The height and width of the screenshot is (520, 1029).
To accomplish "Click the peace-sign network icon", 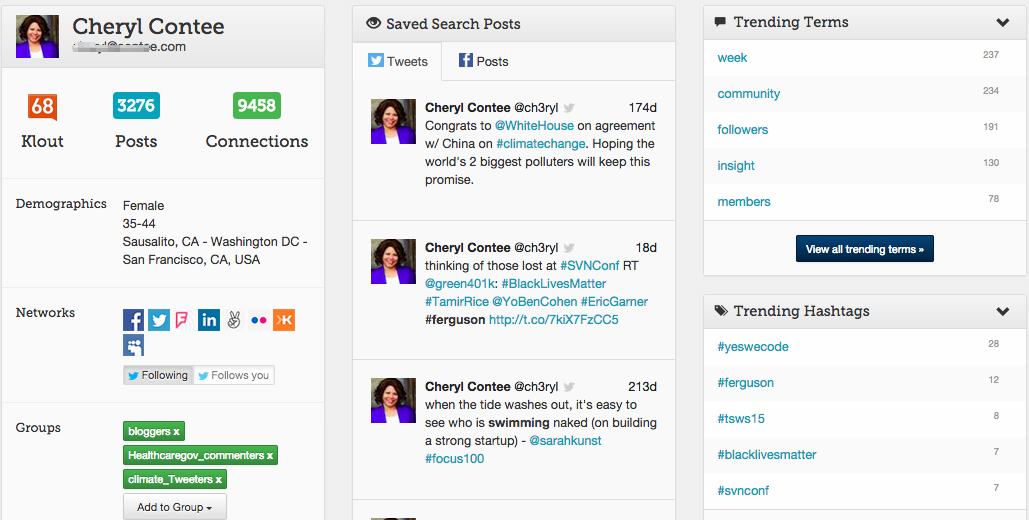I will coord(234,320).
